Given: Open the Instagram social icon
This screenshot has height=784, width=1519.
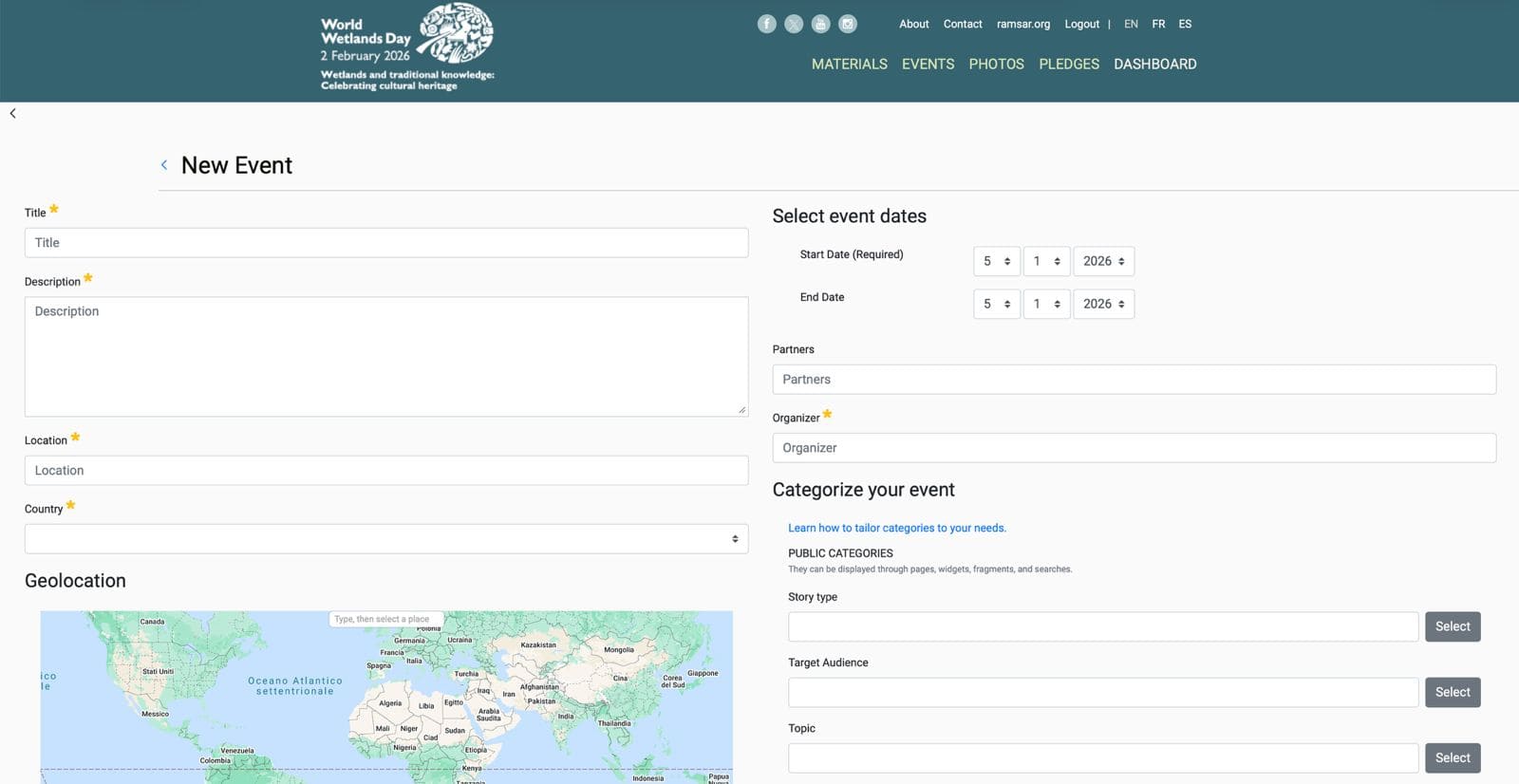Looking at the screenshot, I should click(848, 24).
